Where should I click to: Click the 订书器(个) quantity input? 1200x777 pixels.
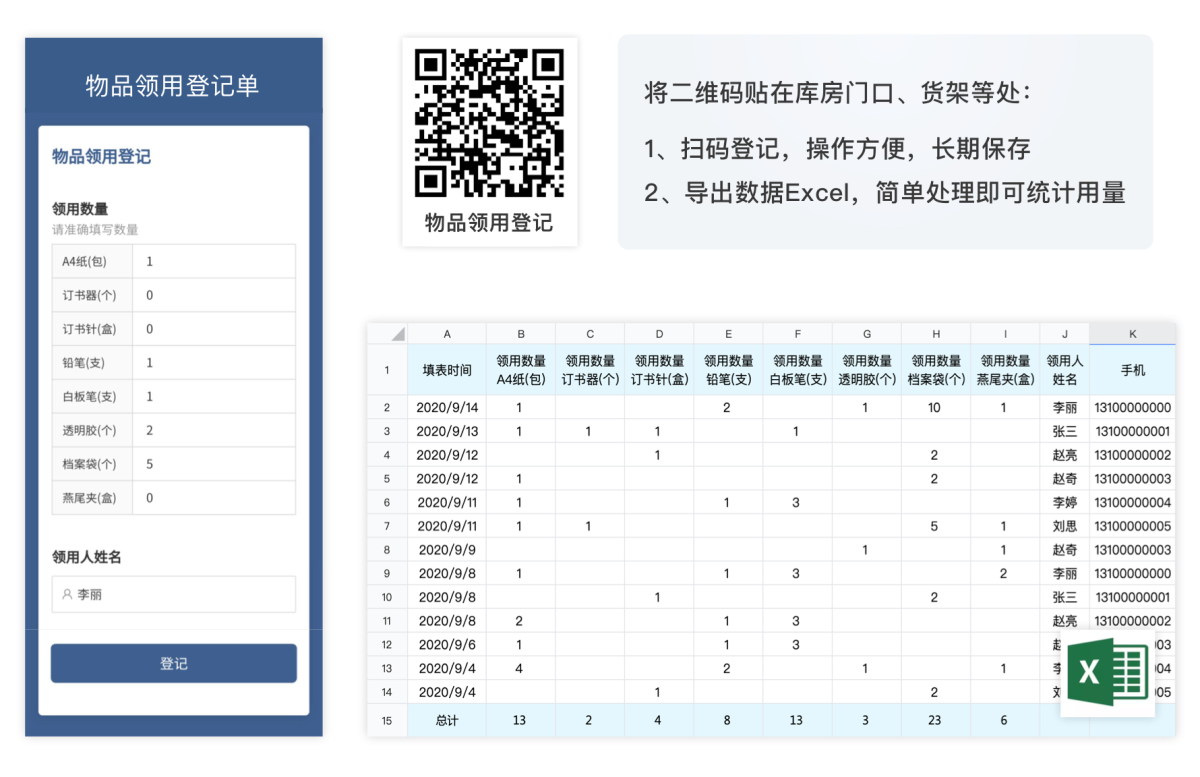point(214,295)
